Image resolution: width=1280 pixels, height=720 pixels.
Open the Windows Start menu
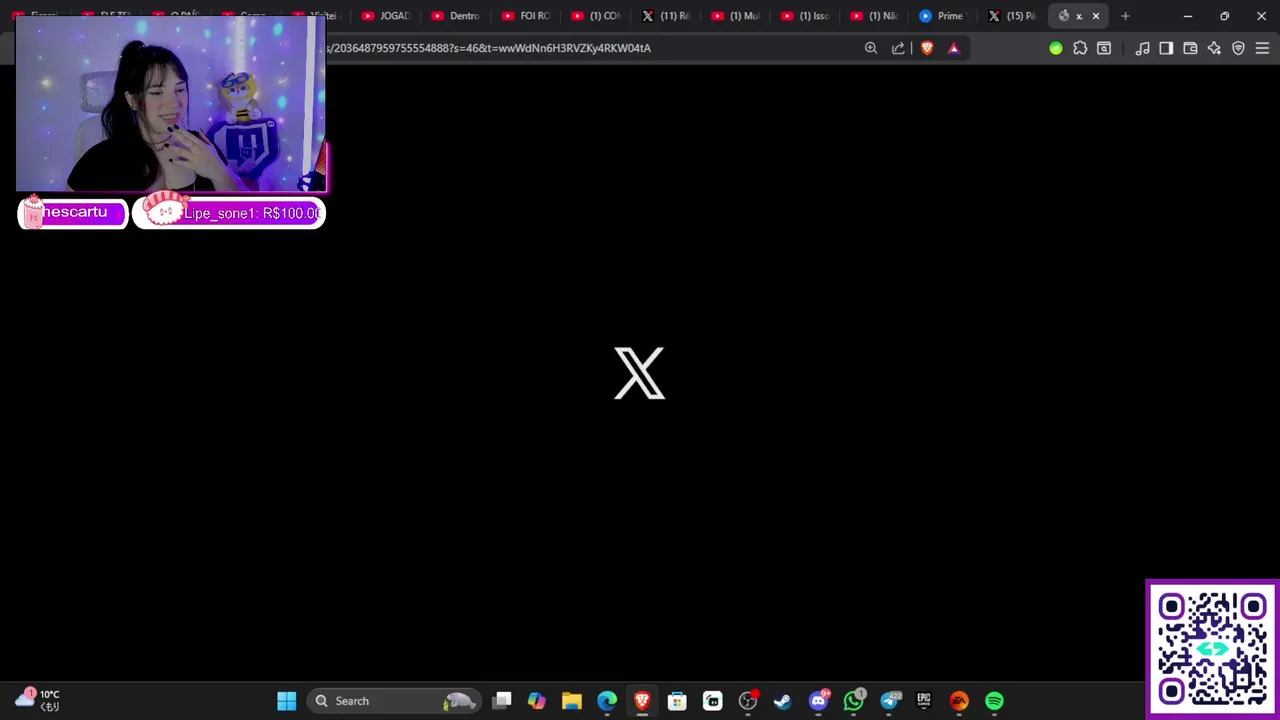click(286, 701)
